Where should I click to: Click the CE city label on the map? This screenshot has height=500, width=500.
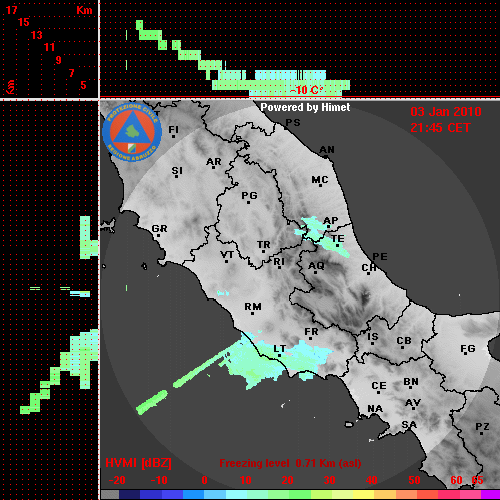pyautogui.click(x=379, y=386)
